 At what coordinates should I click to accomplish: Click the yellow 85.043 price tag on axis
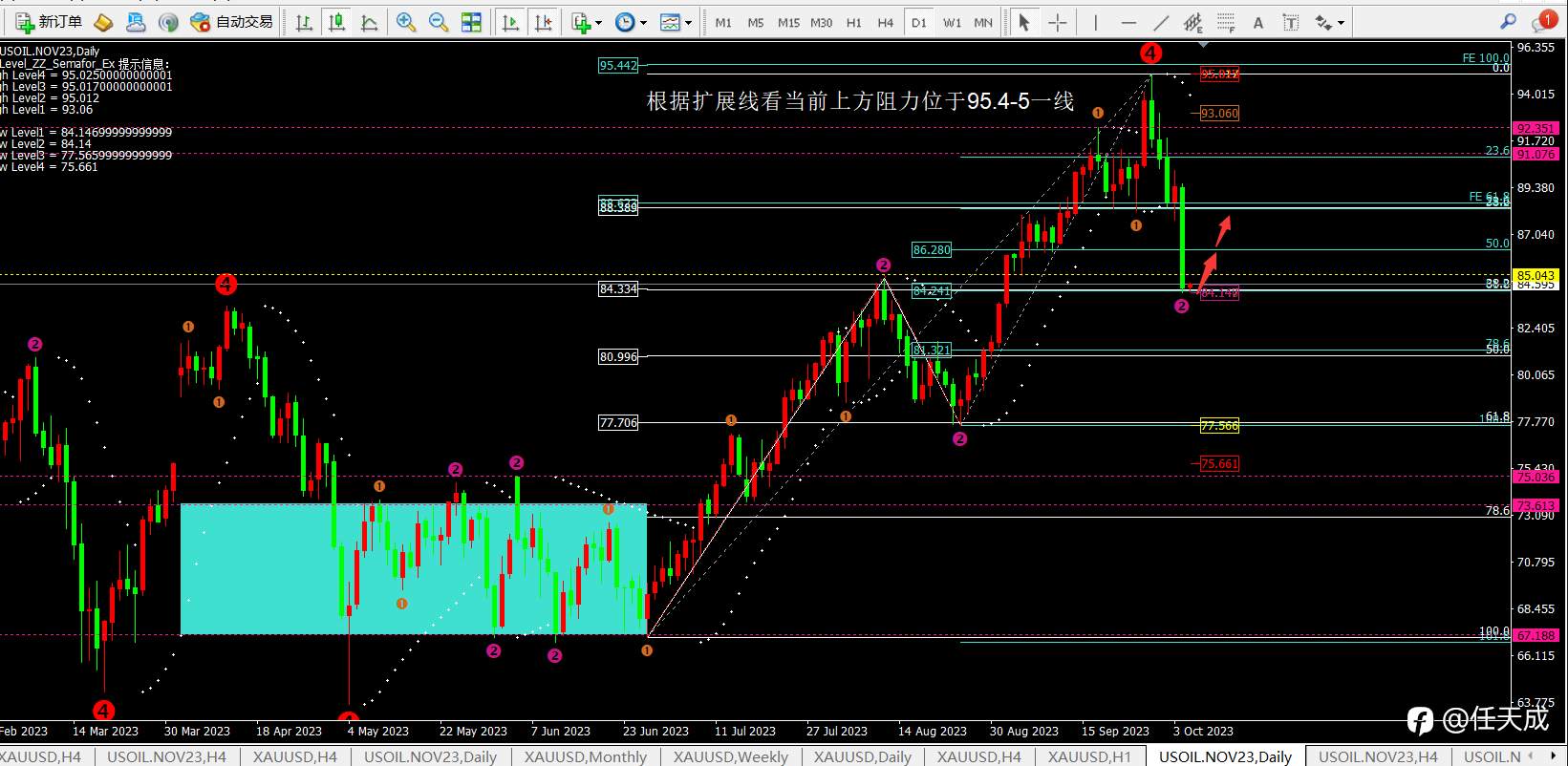1536,275
